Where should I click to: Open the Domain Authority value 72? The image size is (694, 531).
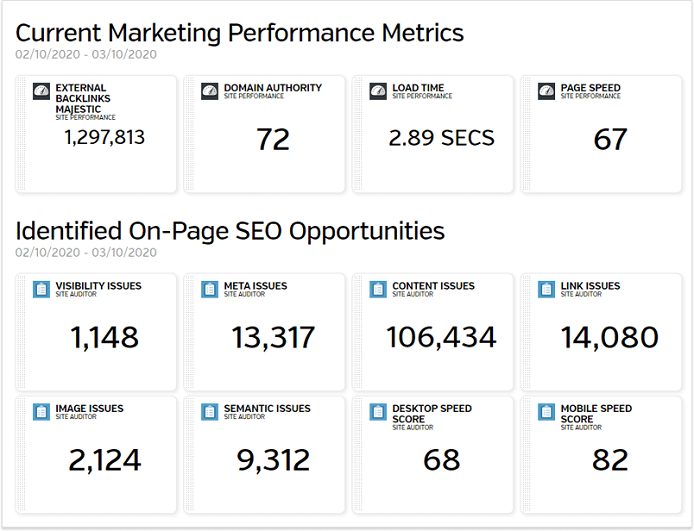click(x=273, y=140)
